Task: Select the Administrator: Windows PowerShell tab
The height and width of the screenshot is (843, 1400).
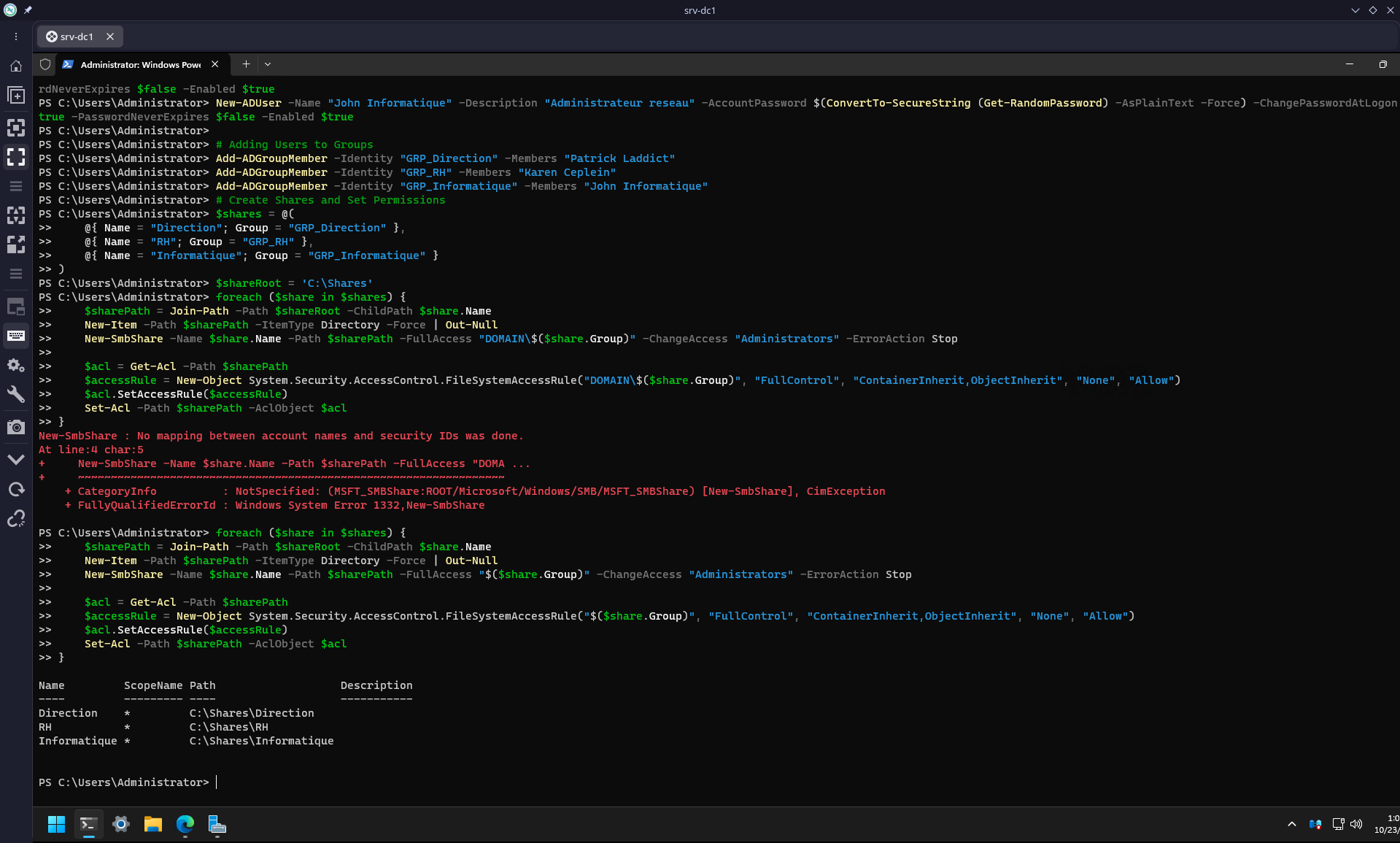Action: 140,65
